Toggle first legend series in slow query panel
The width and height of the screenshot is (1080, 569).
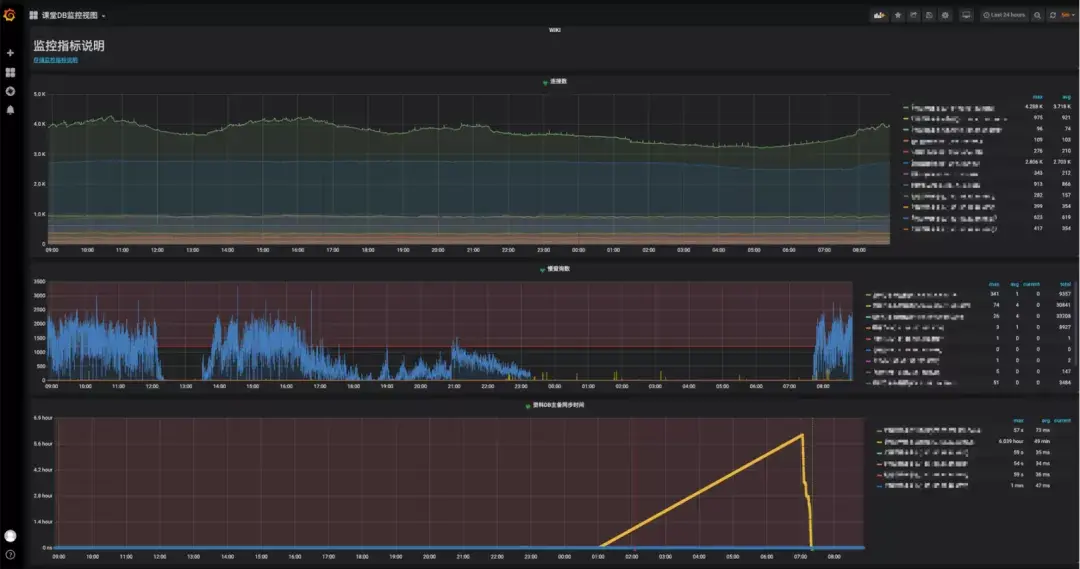tap(911, 295)
